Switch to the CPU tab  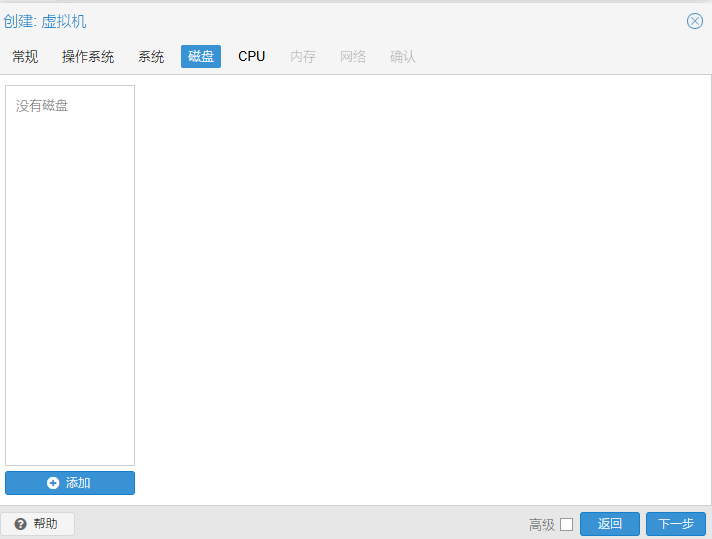pyautogui.click(x=252, y=56)
